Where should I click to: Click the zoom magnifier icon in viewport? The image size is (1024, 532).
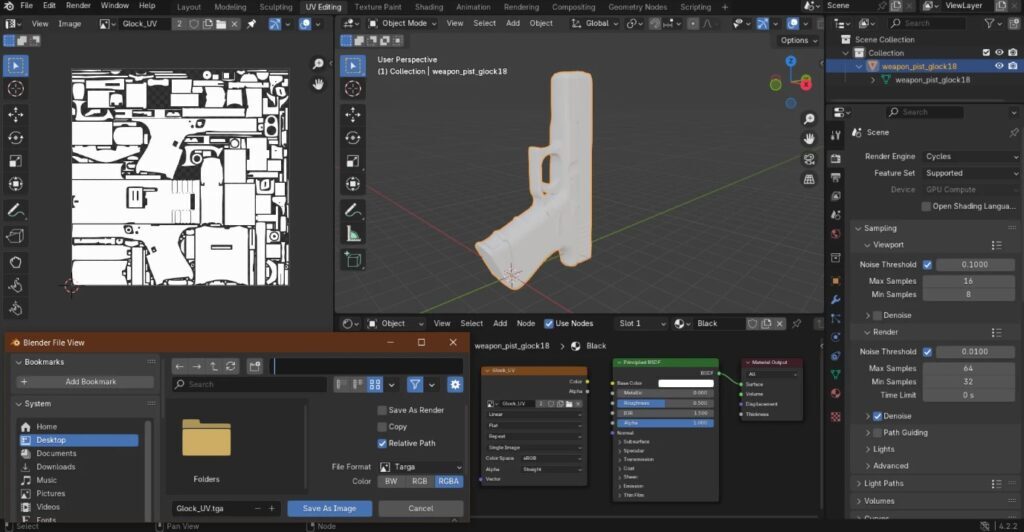(808, 117)
